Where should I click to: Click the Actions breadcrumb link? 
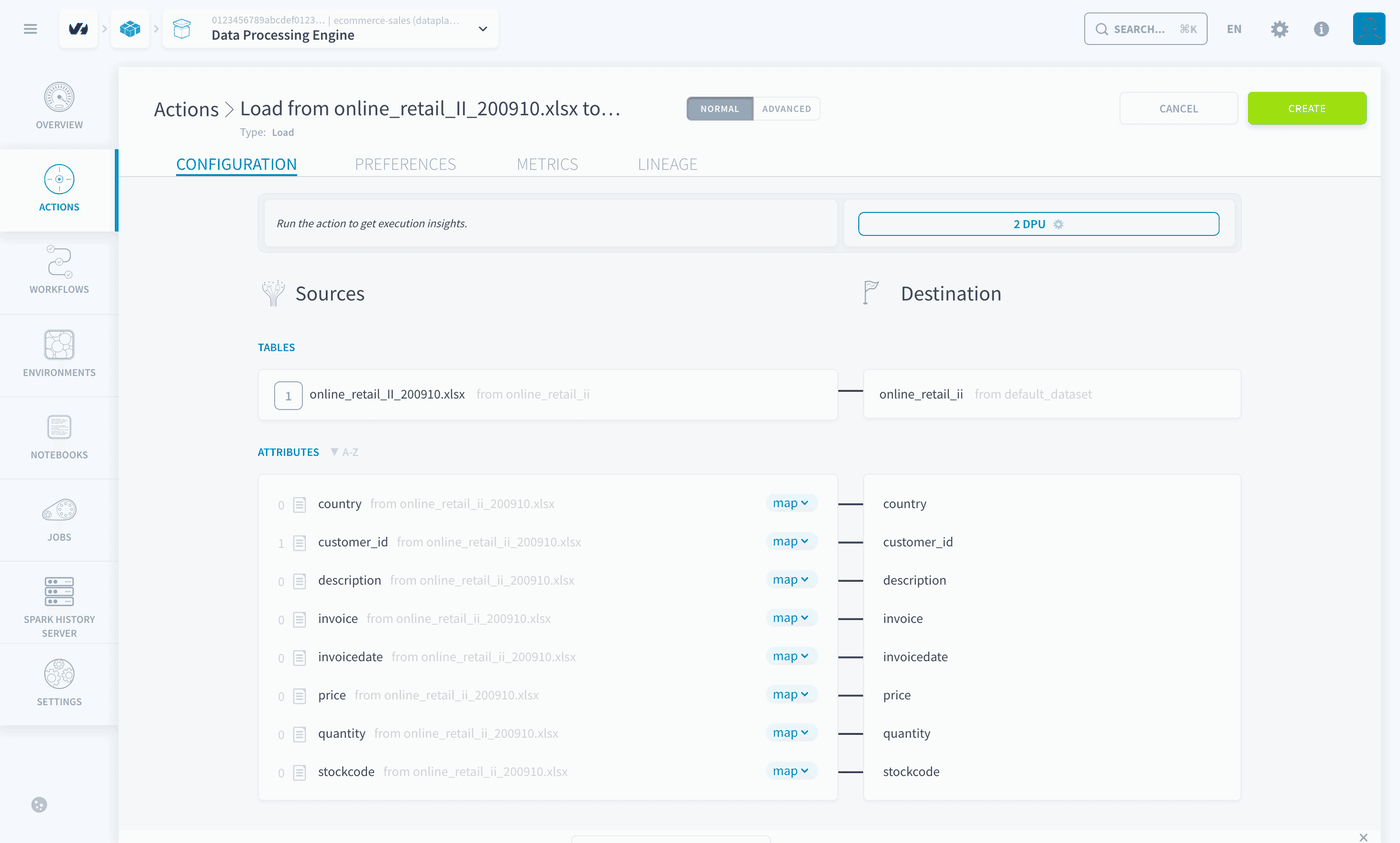(x=186, y=109)
